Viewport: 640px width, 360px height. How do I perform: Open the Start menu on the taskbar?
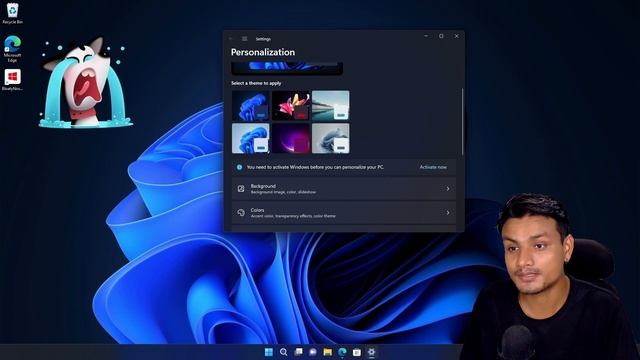pyautogui.click(x=269, y=352)
